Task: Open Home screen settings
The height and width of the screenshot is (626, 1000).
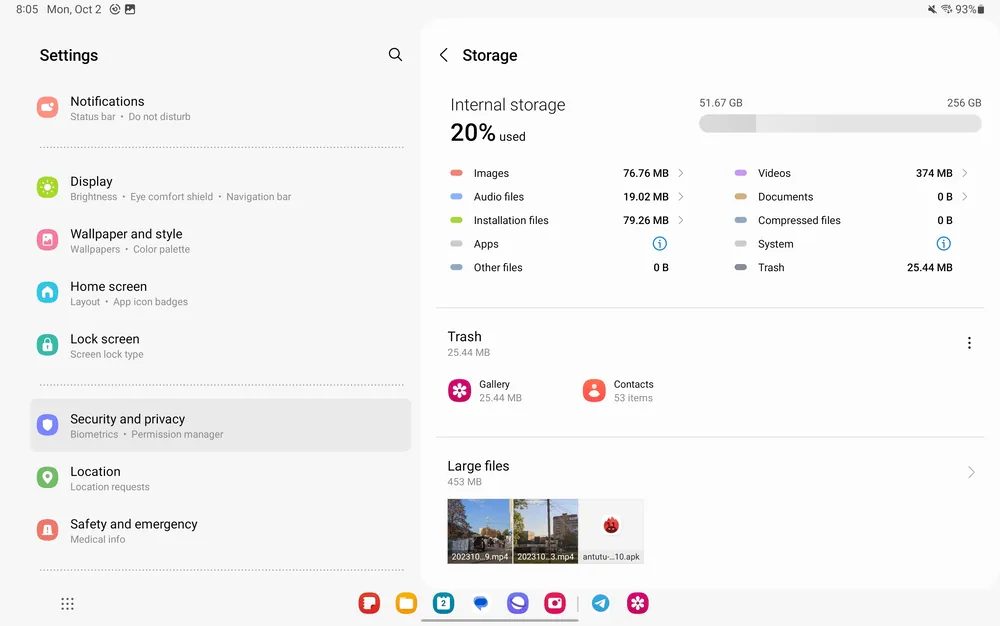Action: pyautogui.click(x=220, y=293)
